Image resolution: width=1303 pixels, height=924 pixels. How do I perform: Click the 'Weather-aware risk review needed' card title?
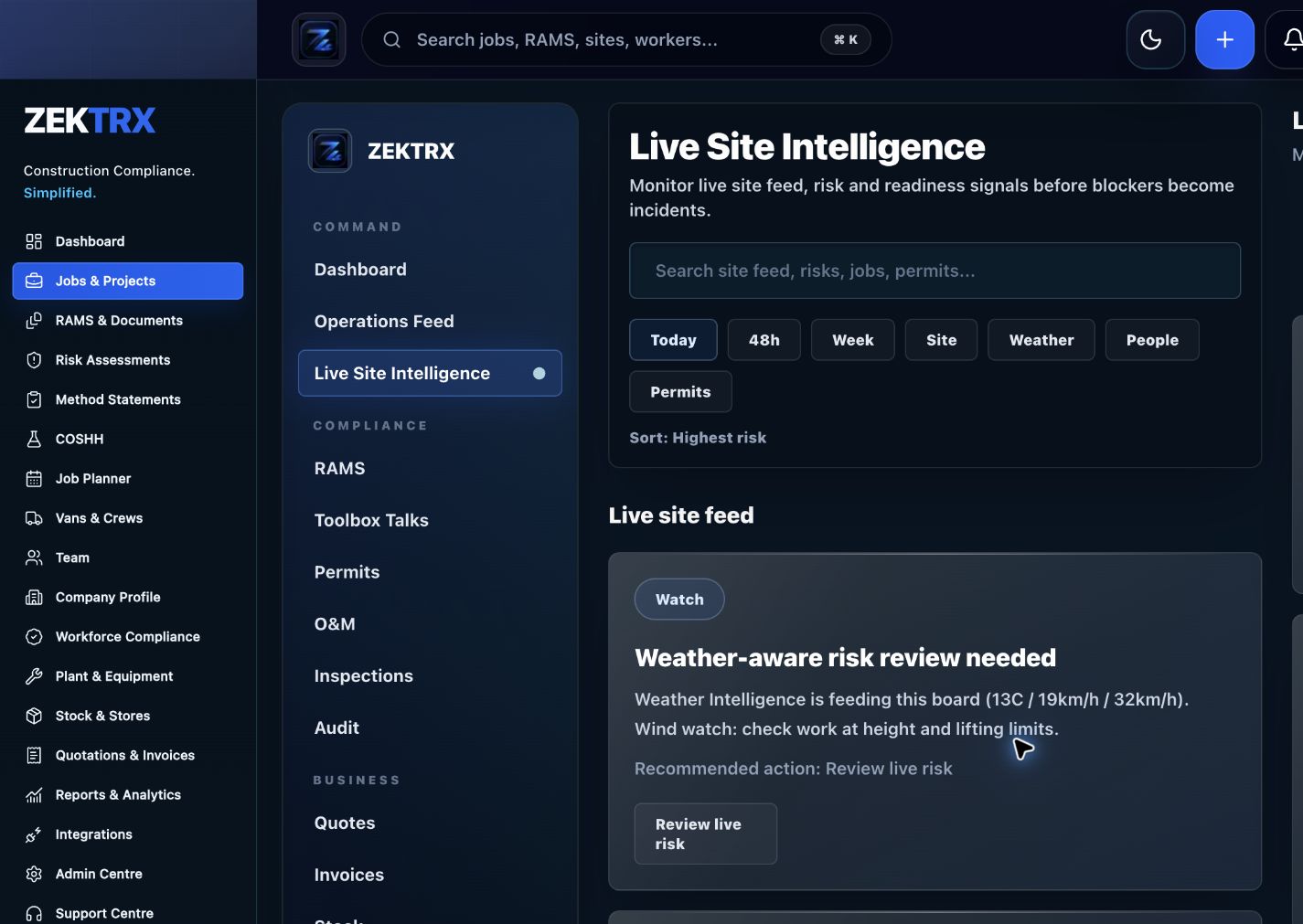[x=845, y=658]
